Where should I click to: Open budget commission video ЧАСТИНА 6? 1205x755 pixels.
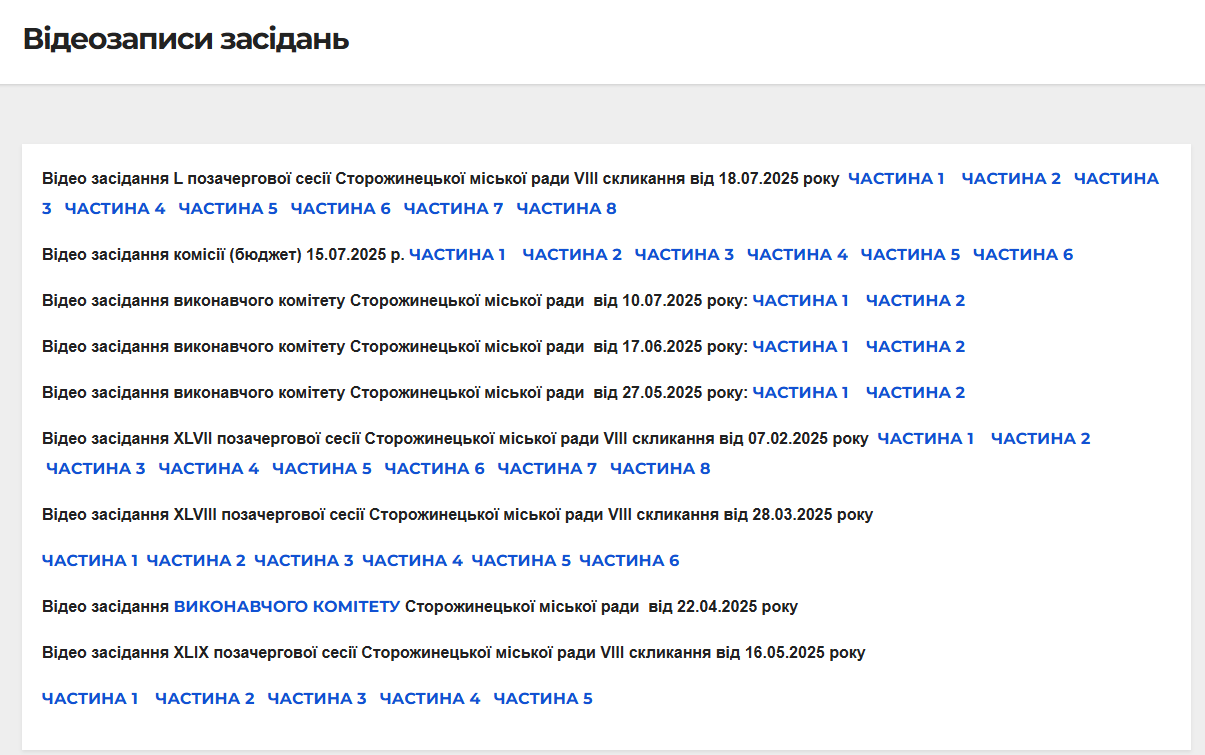tap(1022, 255)
